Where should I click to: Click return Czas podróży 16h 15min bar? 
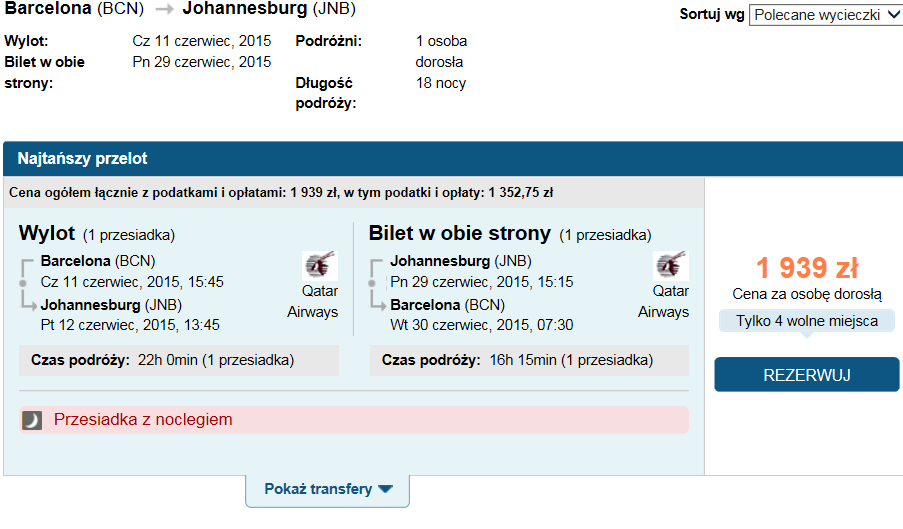coord(529,360)
